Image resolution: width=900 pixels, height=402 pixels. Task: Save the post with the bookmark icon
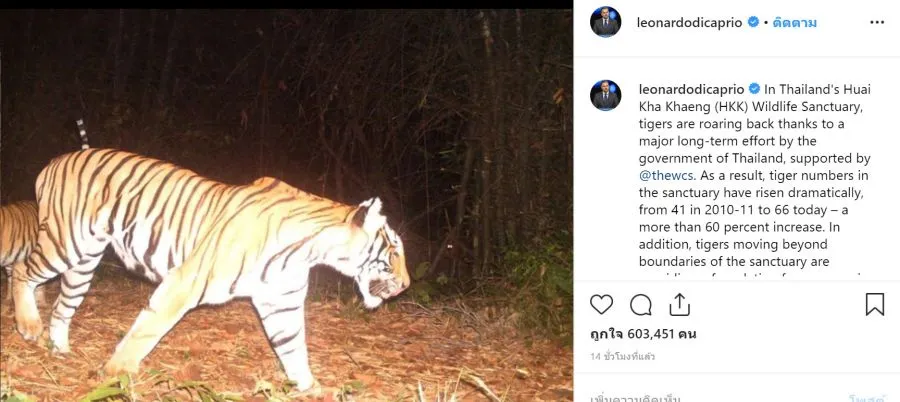(874, 304)
